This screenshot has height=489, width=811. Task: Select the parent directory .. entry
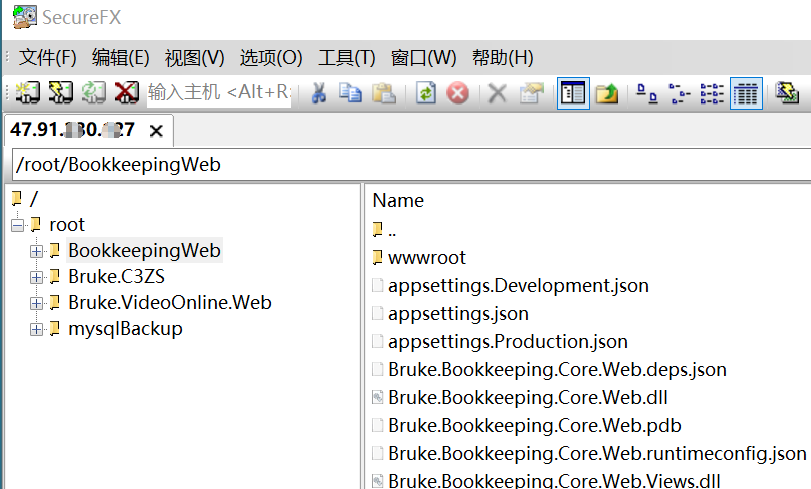coord(392,229)
